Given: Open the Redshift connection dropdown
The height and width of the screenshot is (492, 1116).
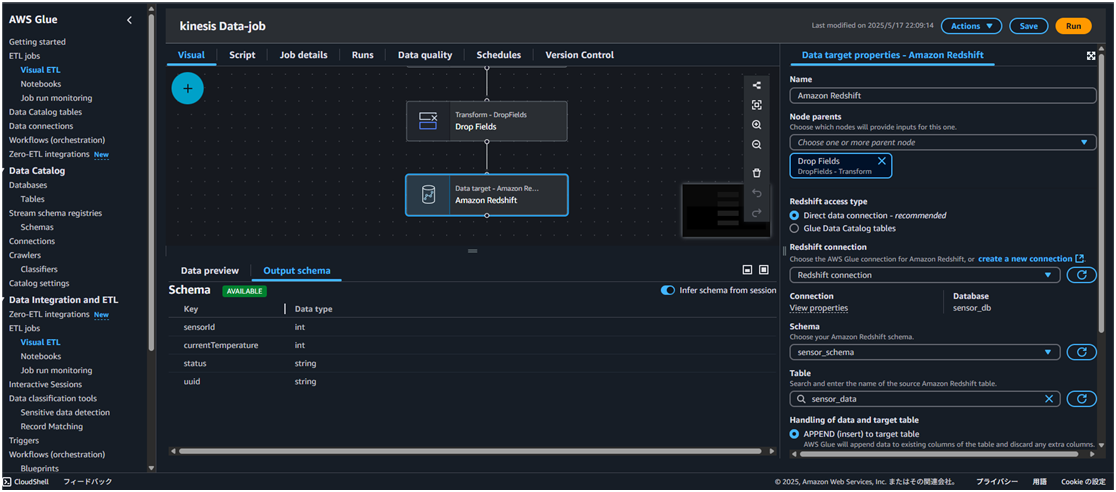Looking at the screenshot, I should click(x=925, y=275).
